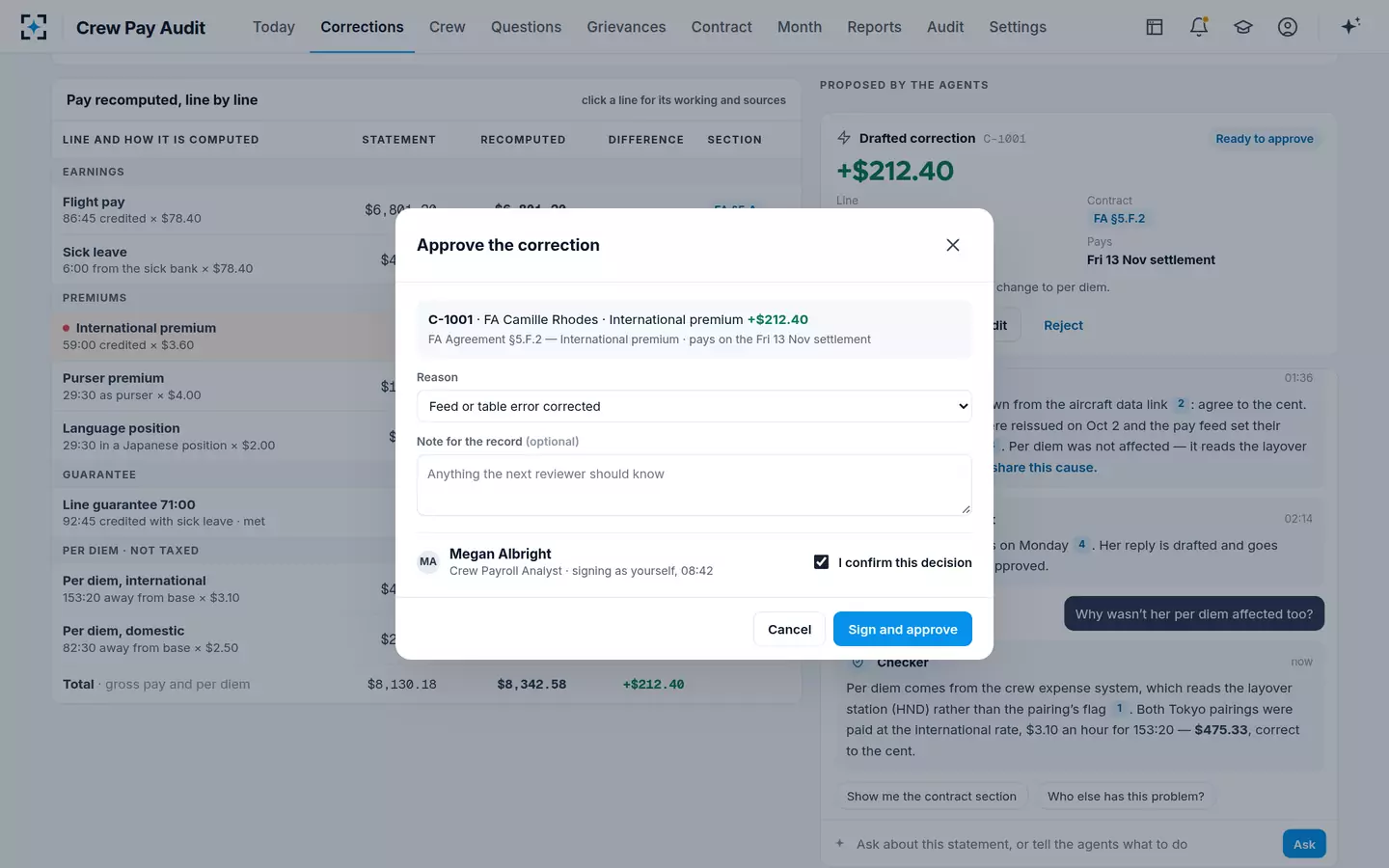Click the Crew Pay Audit logo icon

(34, 27)
